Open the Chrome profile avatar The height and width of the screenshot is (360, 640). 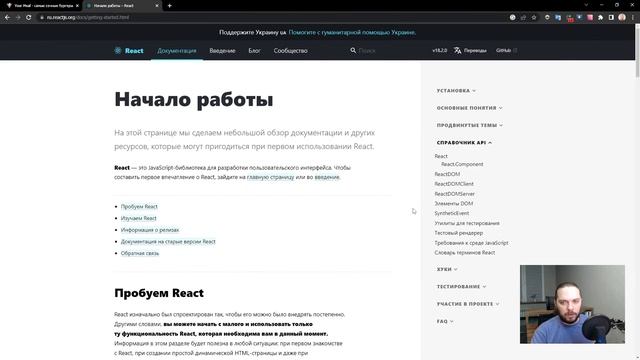(x=622, y=18)
